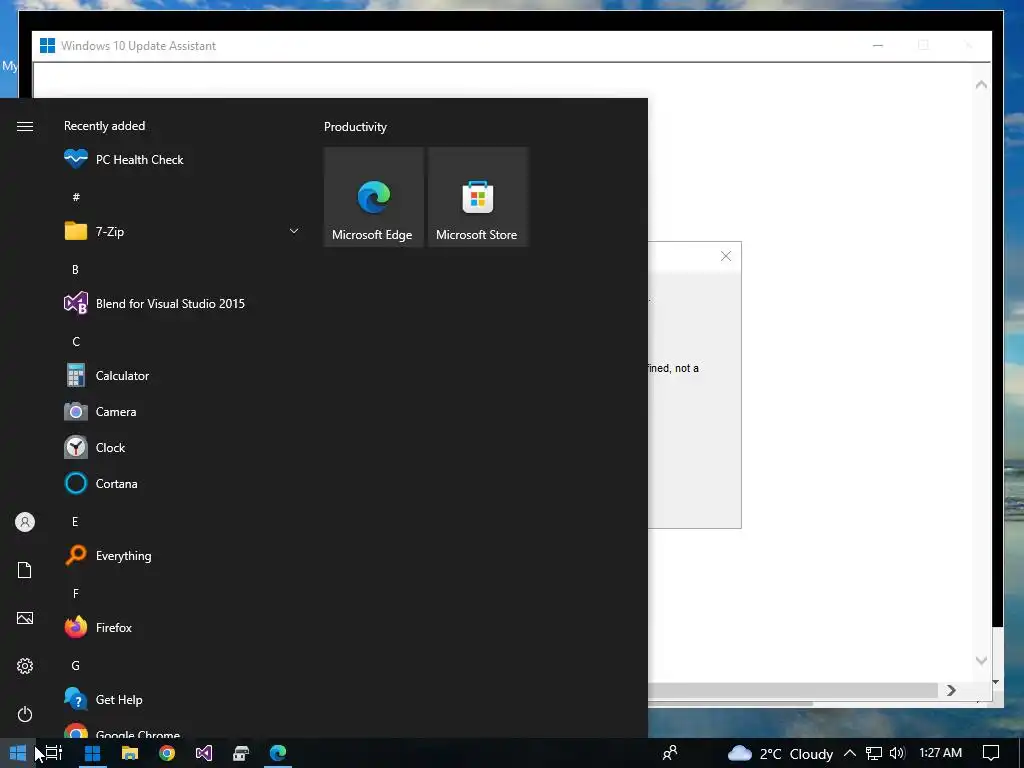The image size is (1024, 768).
Task: Show hidden system tray icons
Action: (850, 753)
